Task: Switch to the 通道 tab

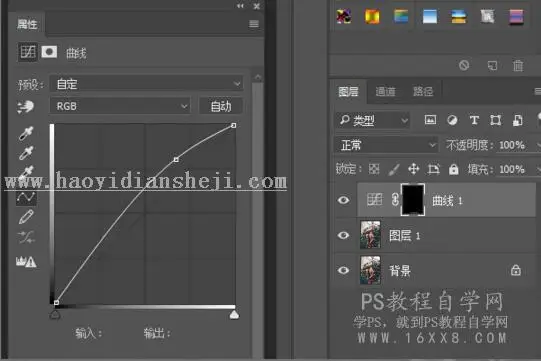Action: (385, 92)
